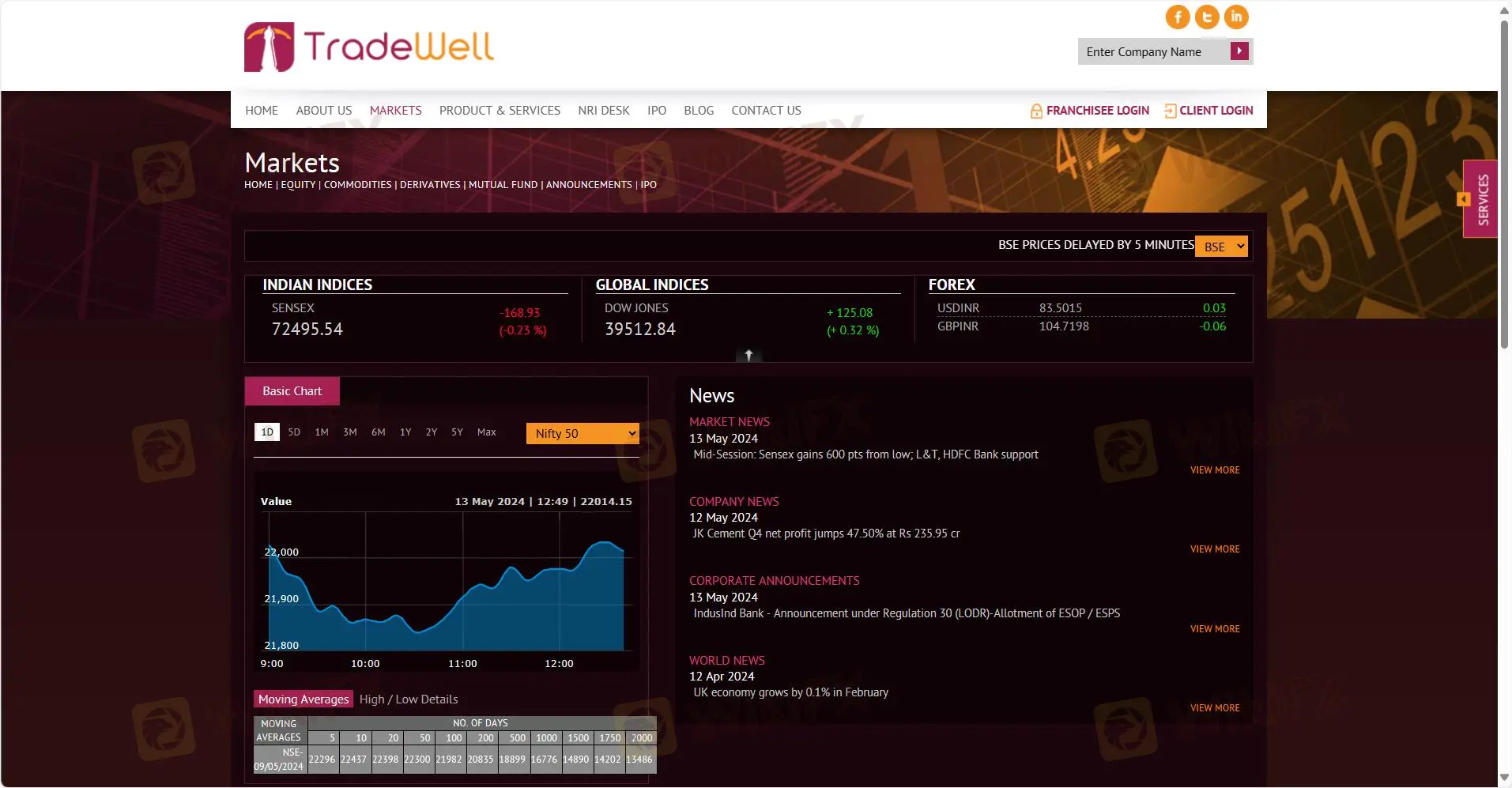Image resolution: width=1512 pixels, height=788 pixels.
Task: Open the TradeWell Twitter page
Action: (x=1207, y=16)
